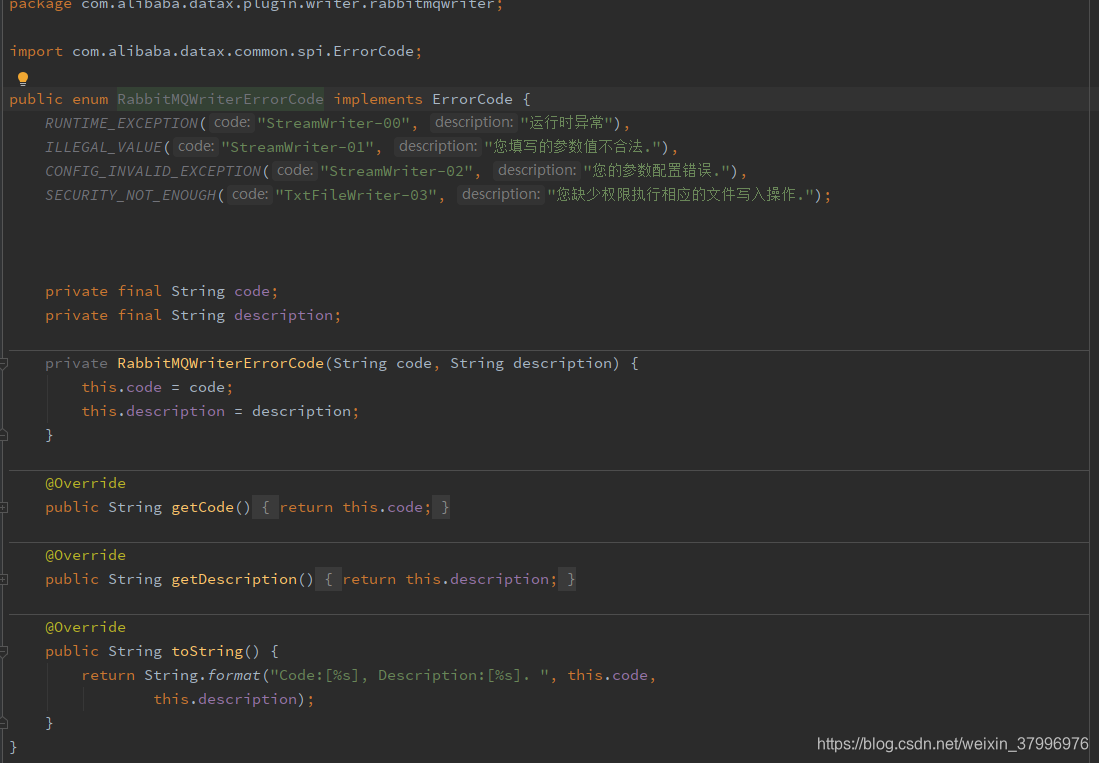Click the 'code:' hint on SECURITY_NOT_ENOUGH line
Viewport: 1099px width, 763px height.
tap(250, 194)
